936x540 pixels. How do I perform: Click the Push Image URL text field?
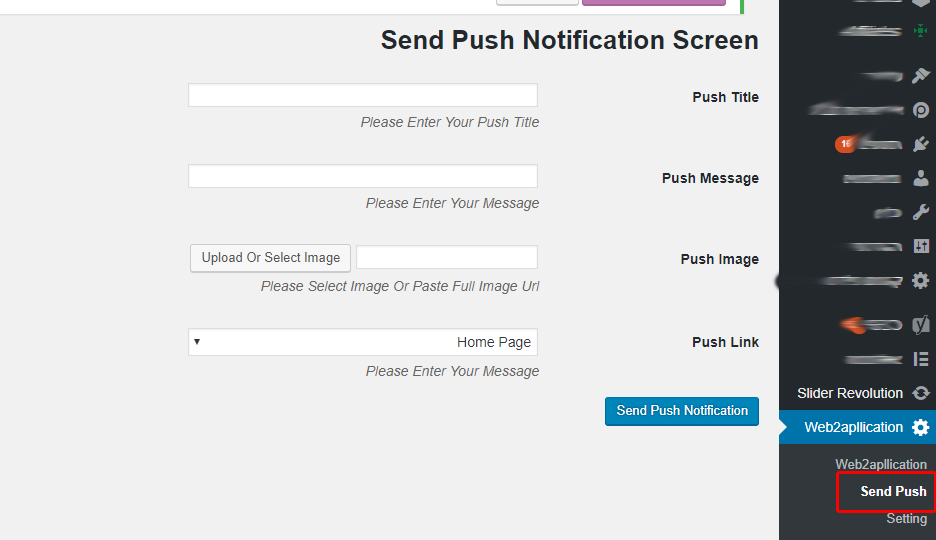[446, 258]
